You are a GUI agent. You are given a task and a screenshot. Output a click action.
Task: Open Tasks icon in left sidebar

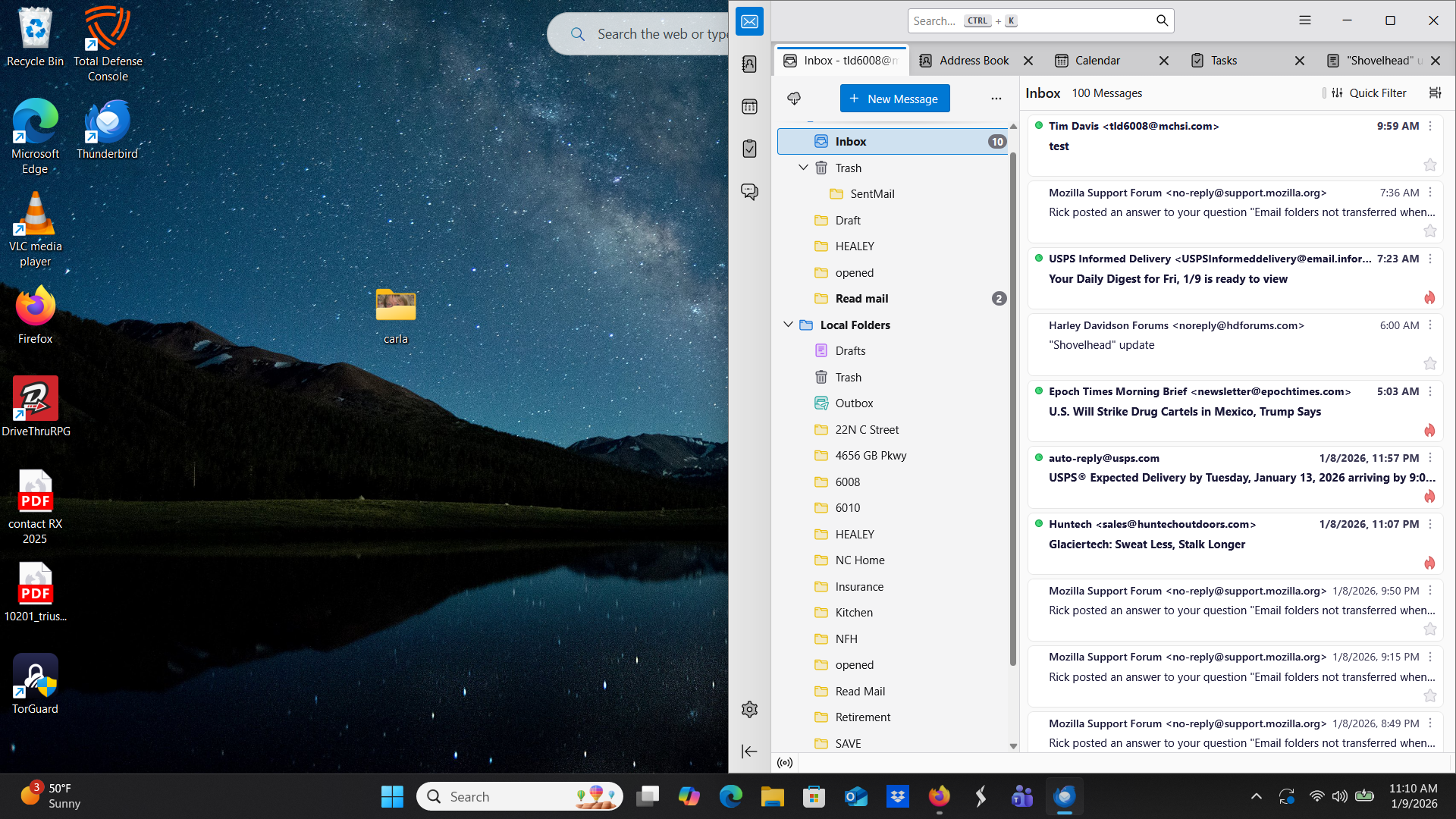tap(749, 149)
